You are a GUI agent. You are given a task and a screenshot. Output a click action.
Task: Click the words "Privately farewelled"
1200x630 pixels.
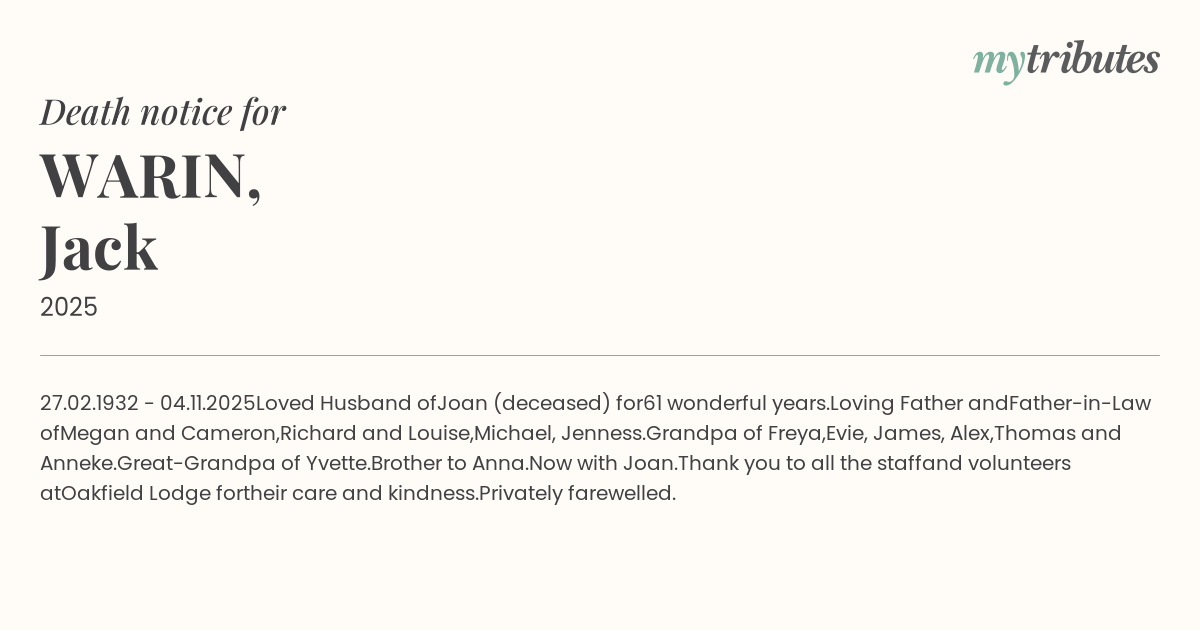tap(577, 493)
